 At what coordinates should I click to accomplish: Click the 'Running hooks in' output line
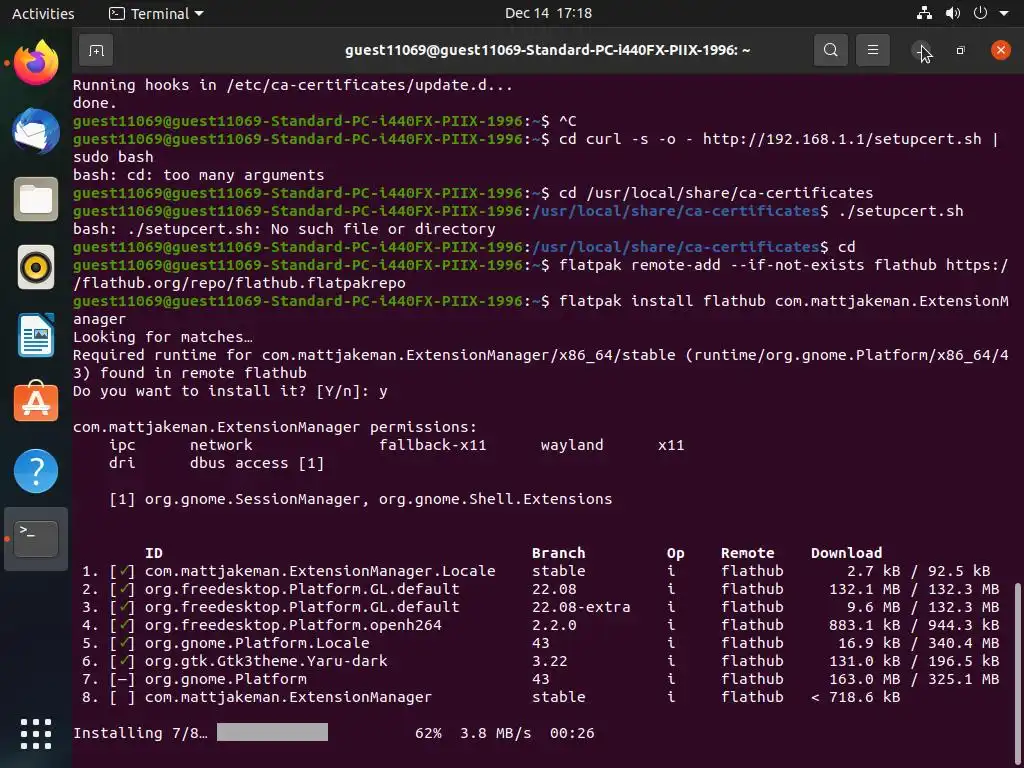293,85
